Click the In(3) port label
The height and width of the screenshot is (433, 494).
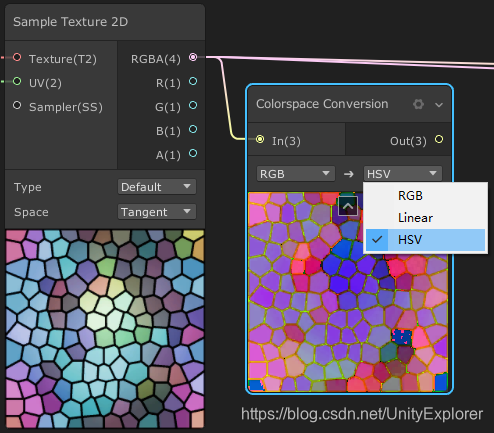point(286,141)
